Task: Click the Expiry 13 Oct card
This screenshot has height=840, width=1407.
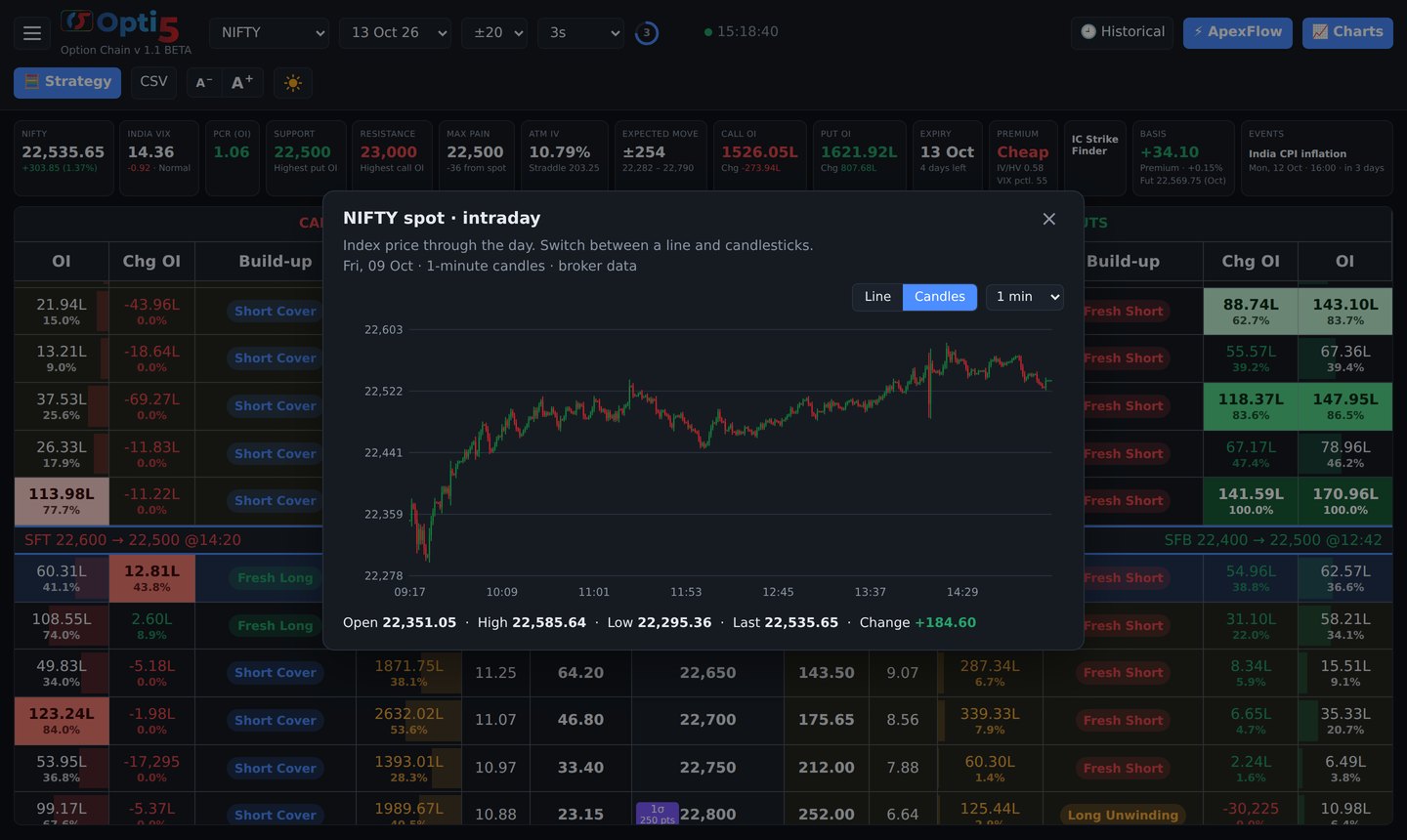Action: pyautogui.click(x=947, y=158)
